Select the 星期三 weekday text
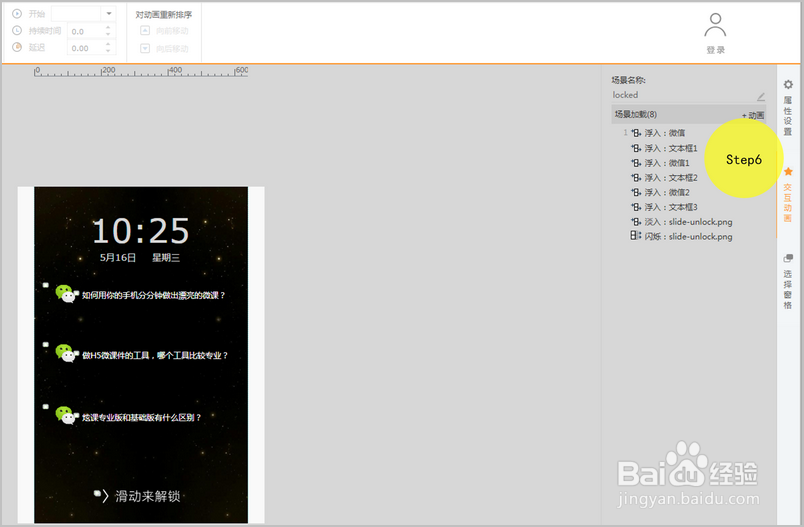The height and width of the screenshot is (527, 804). point(166,258)
